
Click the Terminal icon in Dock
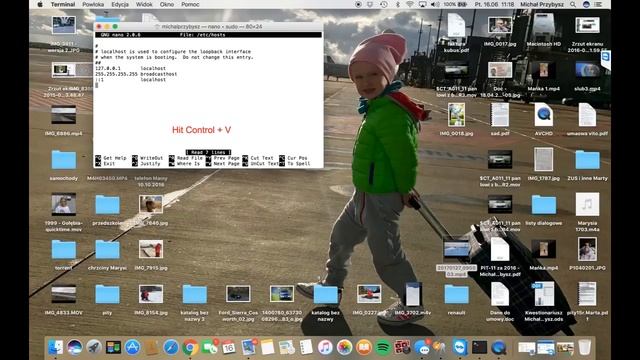479,347
